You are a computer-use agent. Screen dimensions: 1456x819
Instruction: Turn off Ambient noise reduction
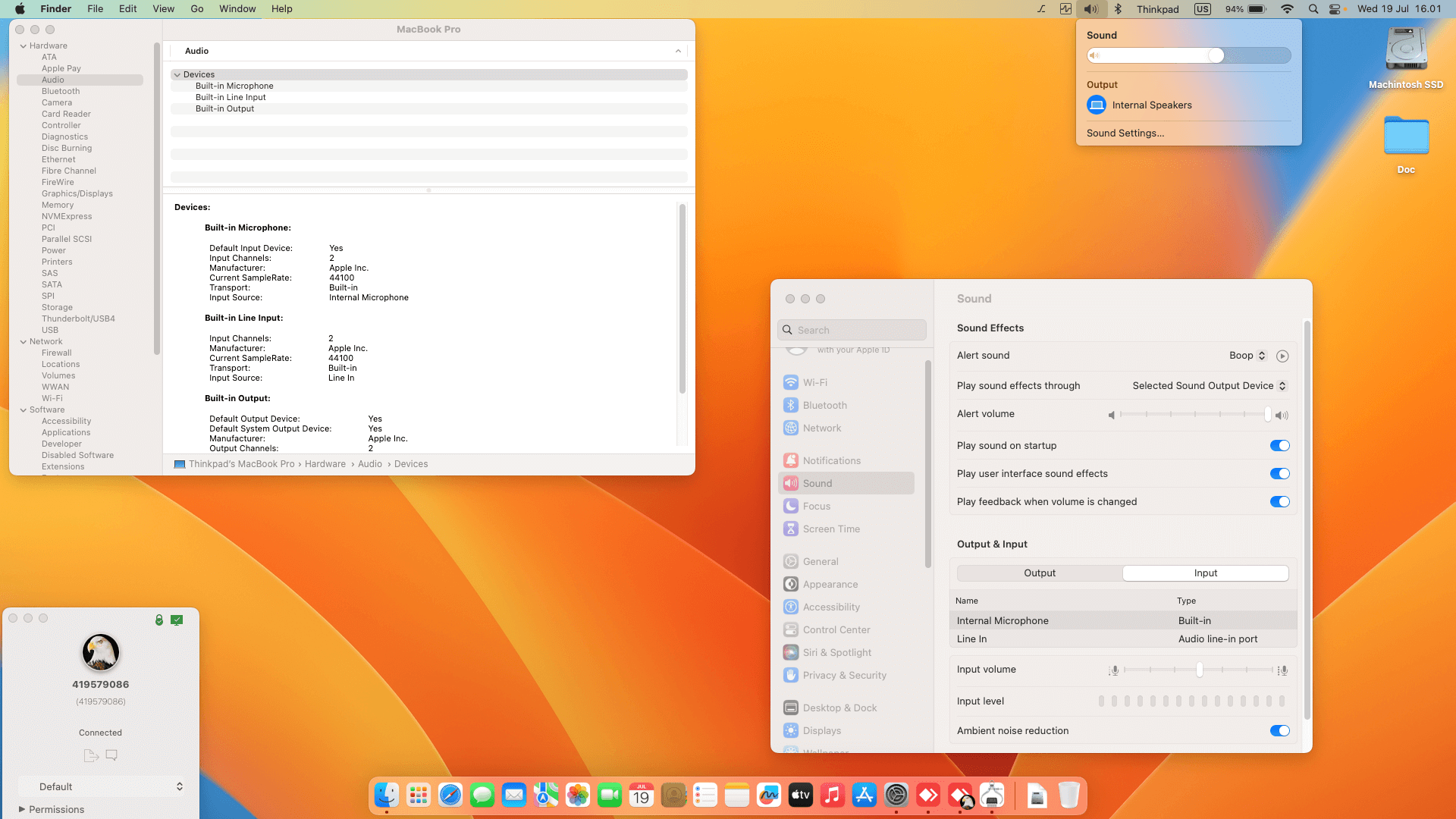coord(1280,731)
